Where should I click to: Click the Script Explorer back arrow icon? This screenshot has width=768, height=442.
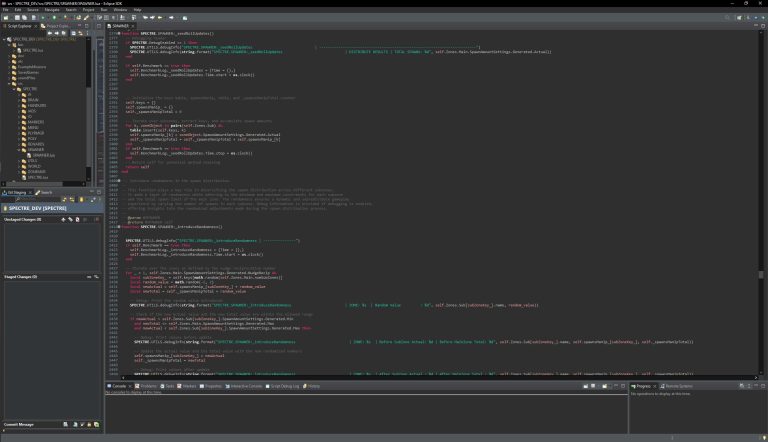click(49, 33)
